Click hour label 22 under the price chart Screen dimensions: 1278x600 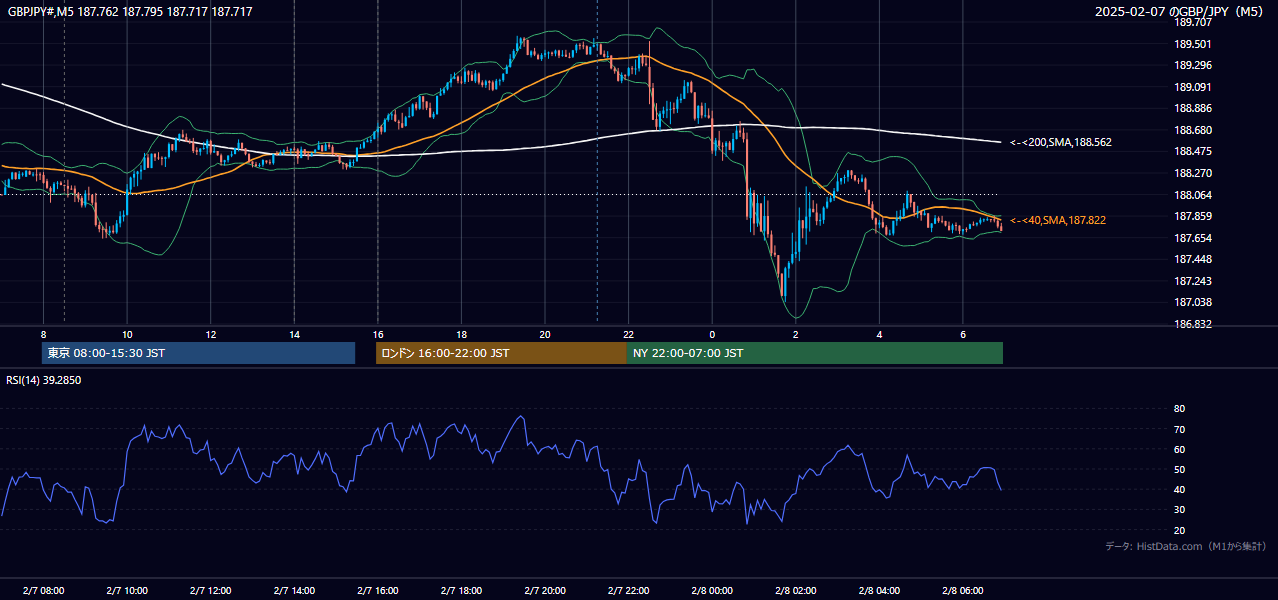[x=628, y=334]
